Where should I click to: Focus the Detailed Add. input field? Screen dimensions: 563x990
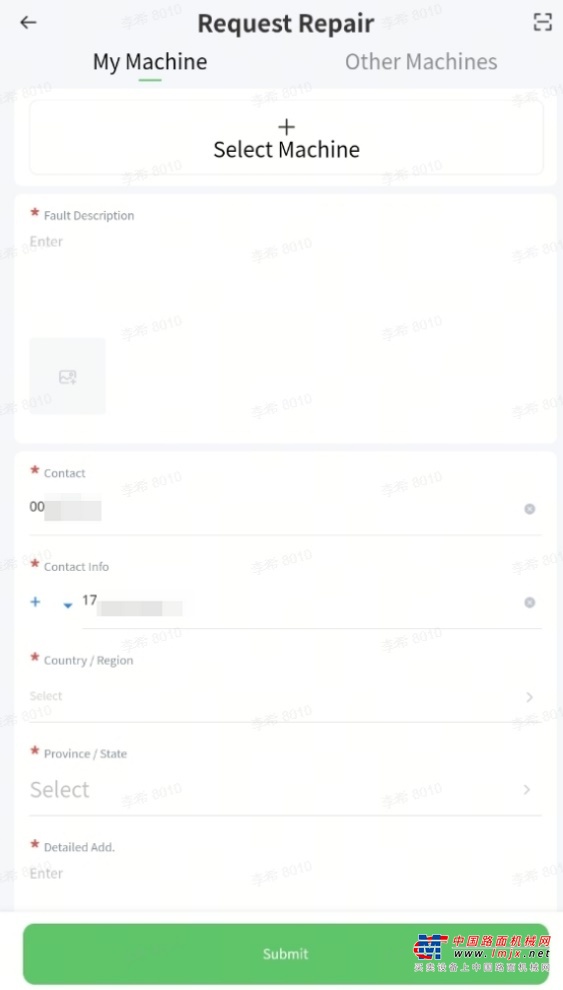point(285,874)
